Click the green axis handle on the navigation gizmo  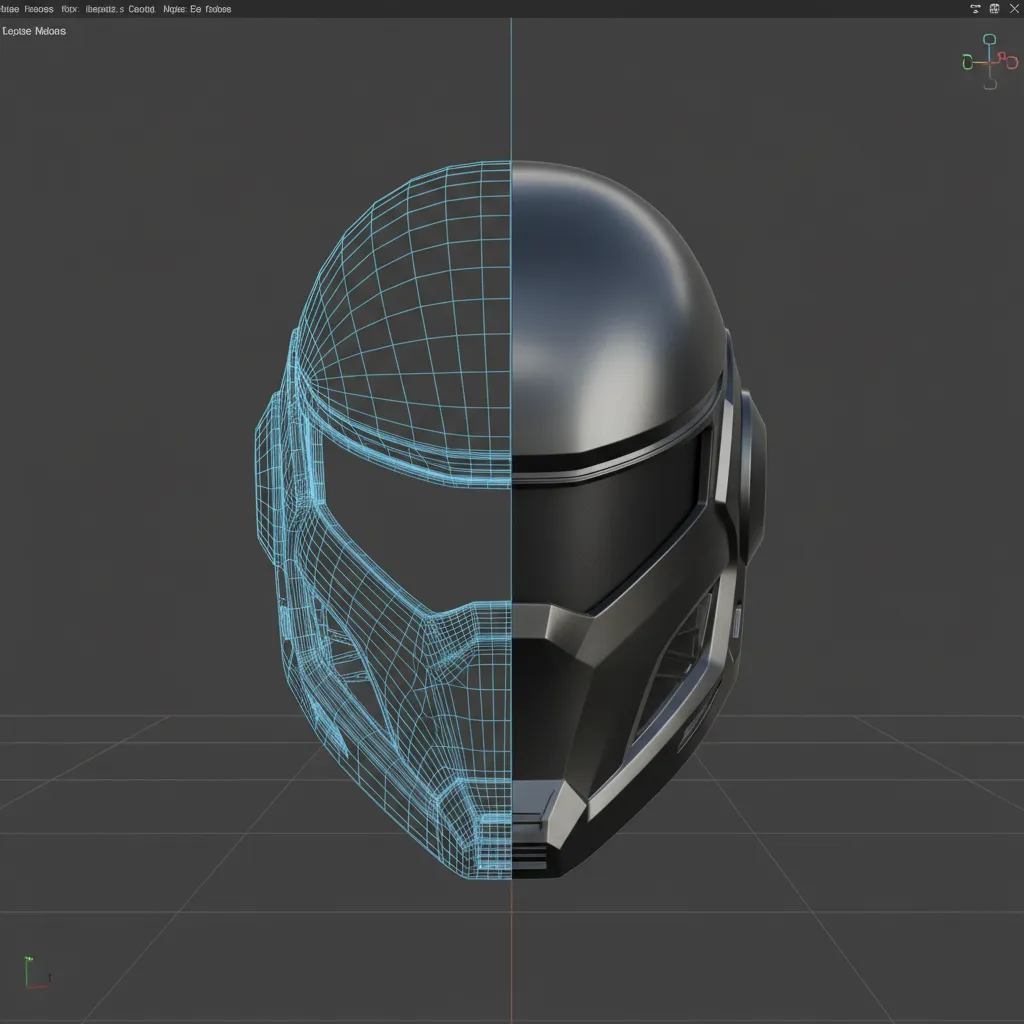point(967,62)
